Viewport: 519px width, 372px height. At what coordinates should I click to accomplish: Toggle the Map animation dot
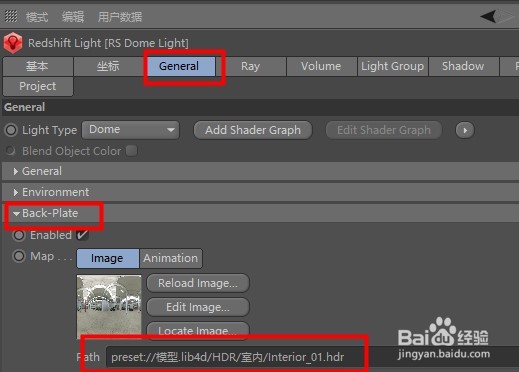(x=19, y=256)
